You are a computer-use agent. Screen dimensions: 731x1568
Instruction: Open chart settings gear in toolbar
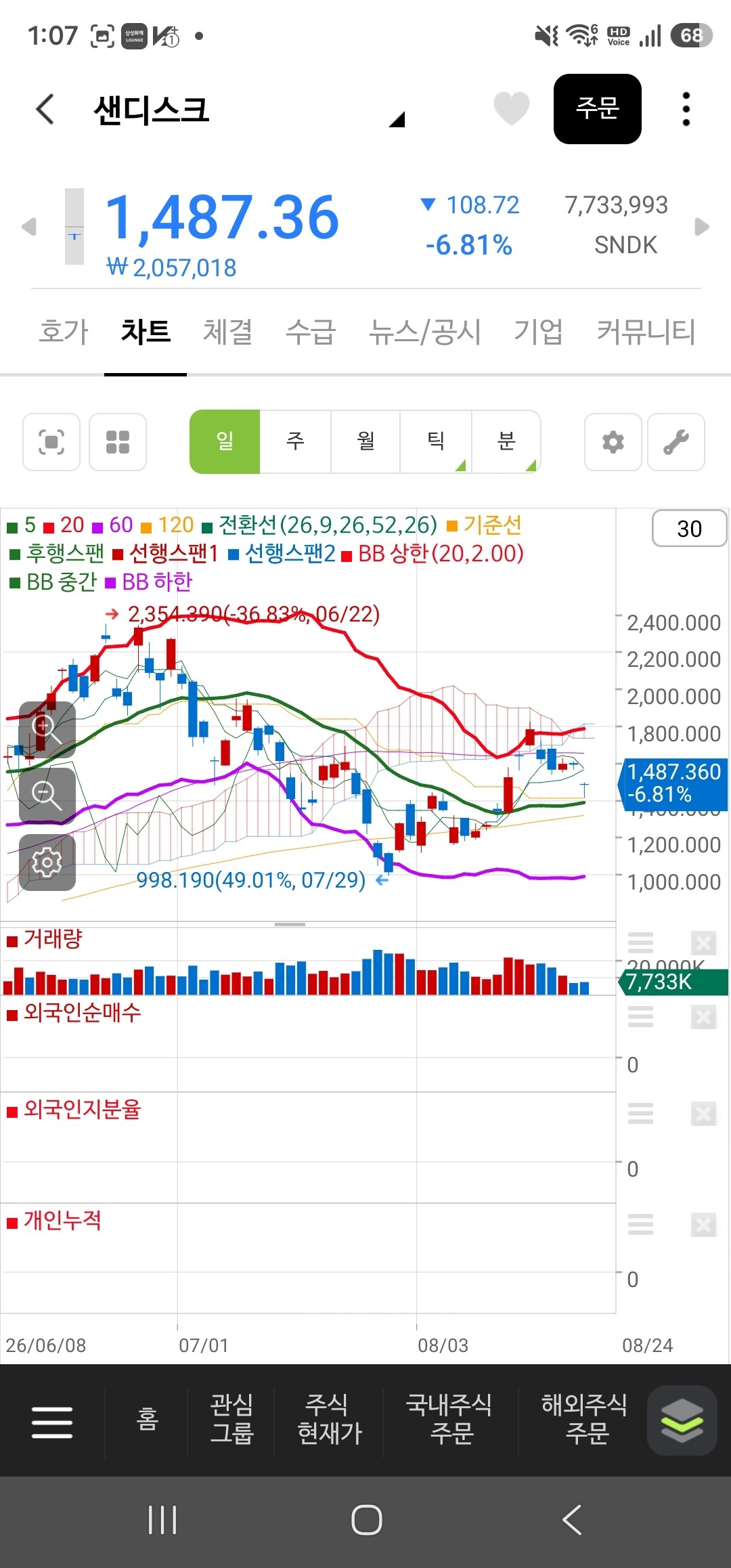(613, 442)
